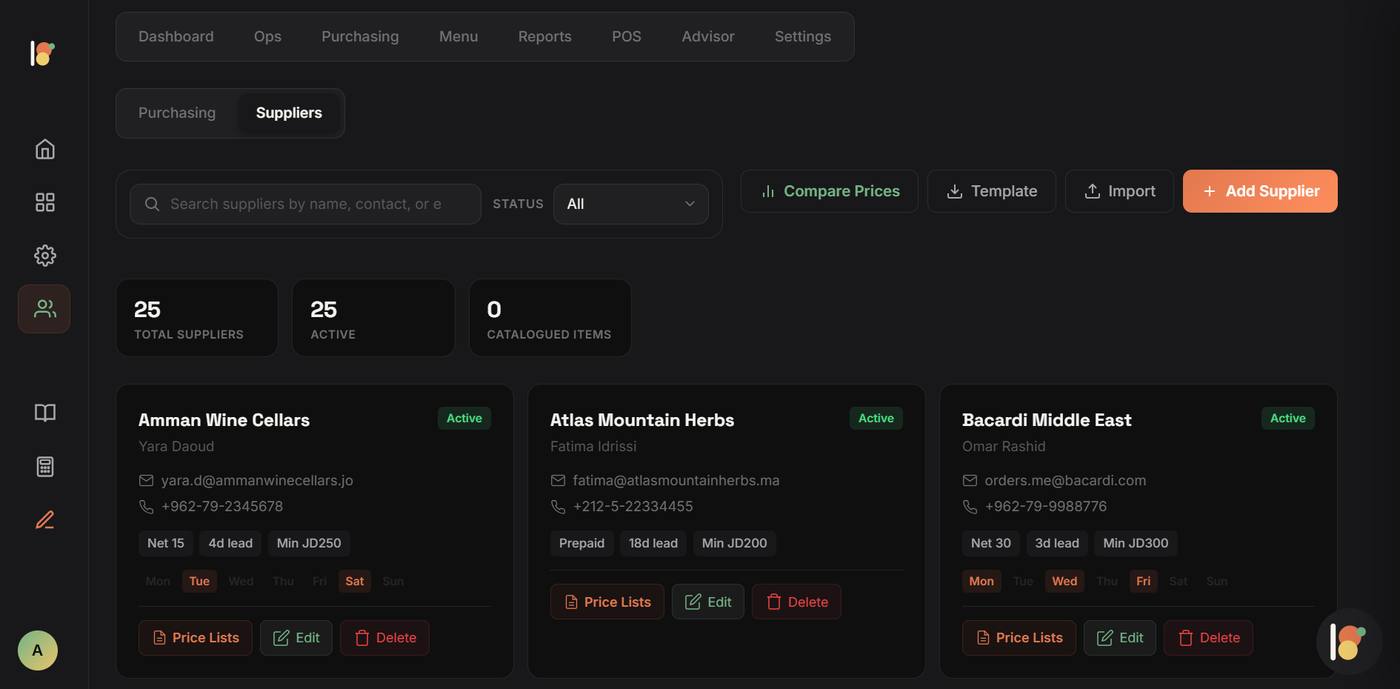Click the 'Net 30' payment terms tag
1400x689 pixels.
tap(991, 544)
